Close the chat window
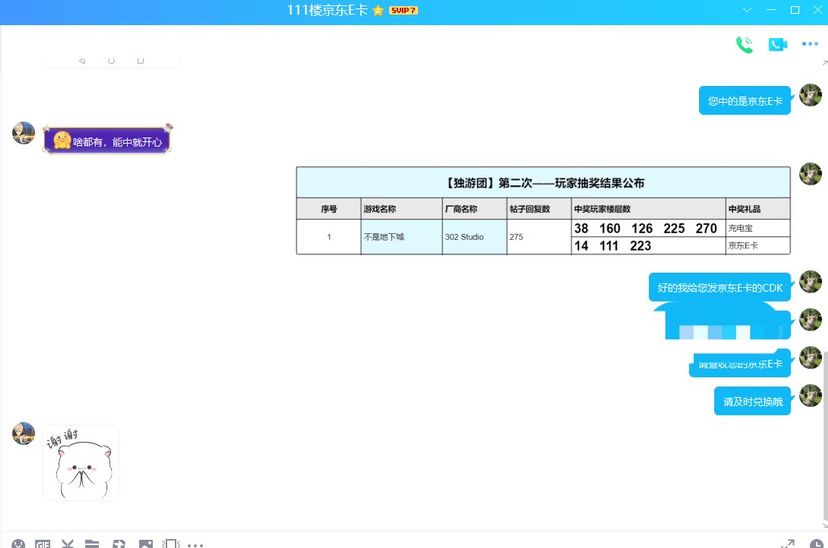 (x=817, y=10)
